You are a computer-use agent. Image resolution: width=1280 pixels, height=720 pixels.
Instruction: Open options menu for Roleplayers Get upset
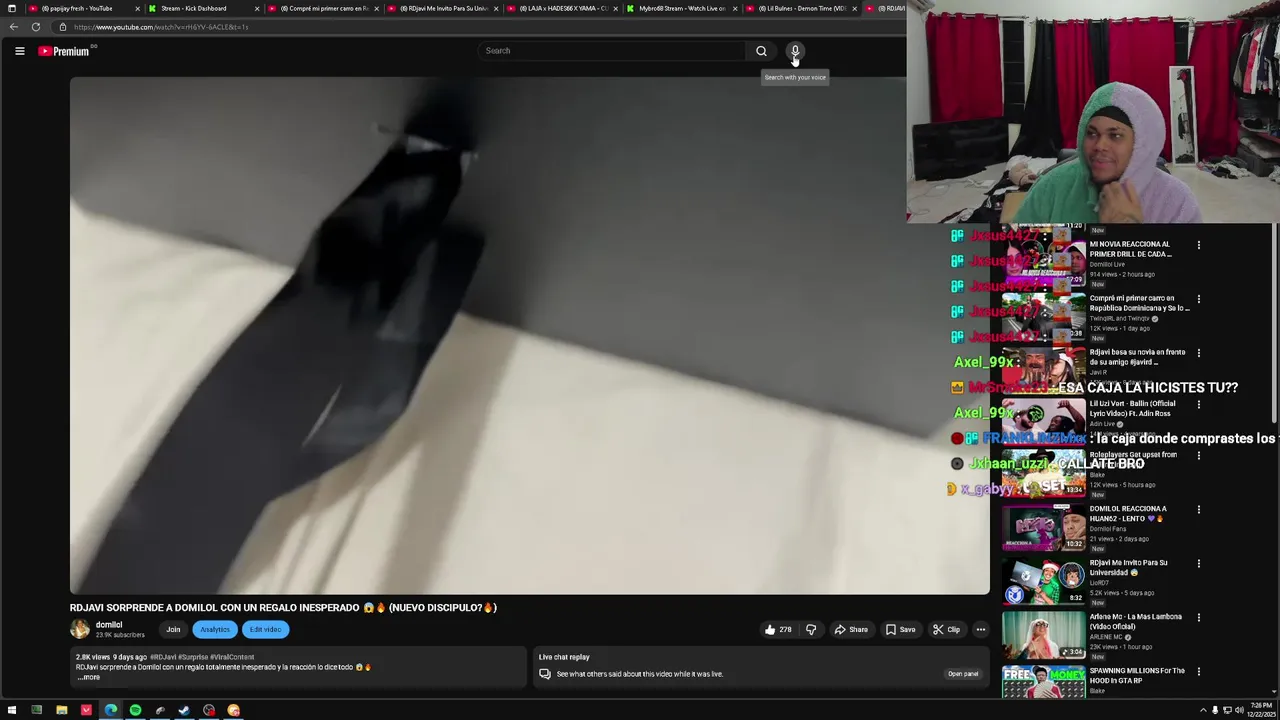click(x=1199, y=456)
